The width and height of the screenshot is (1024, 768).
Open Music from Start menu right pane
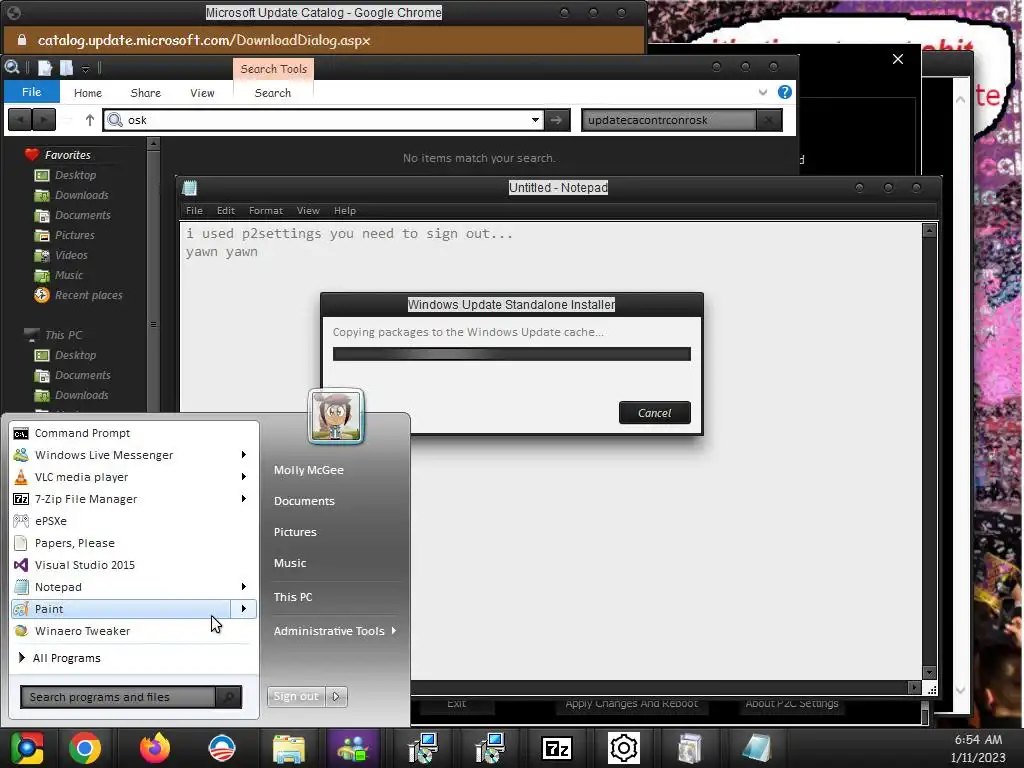click(x=289, y=563)
